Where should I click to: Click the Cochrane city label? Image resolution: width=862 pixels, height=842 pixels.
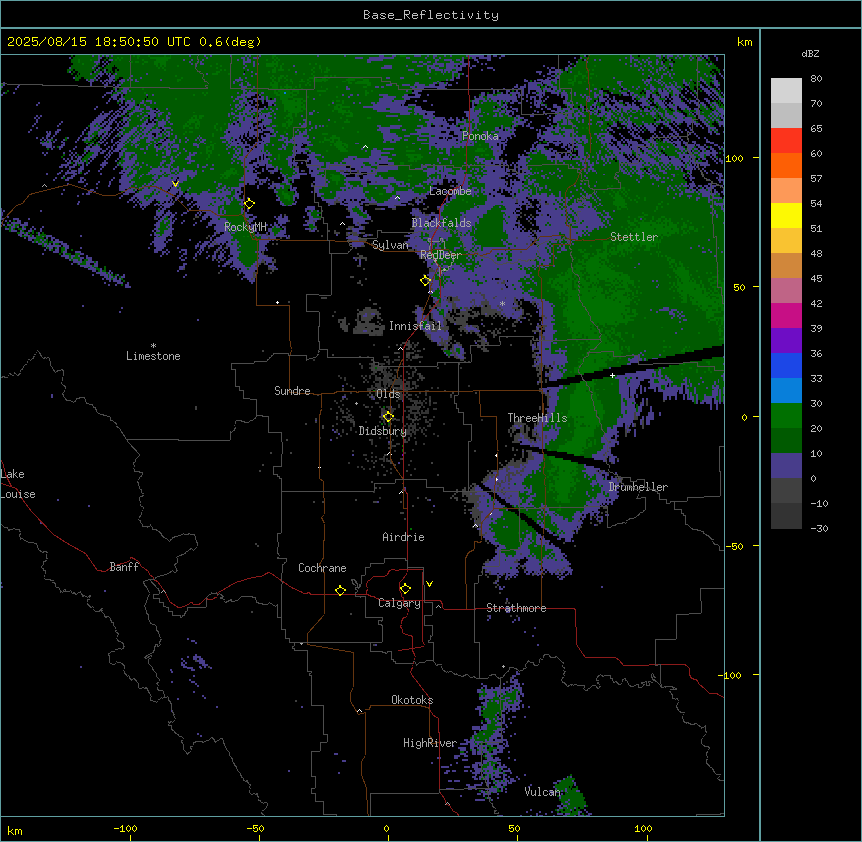(322, 568)
